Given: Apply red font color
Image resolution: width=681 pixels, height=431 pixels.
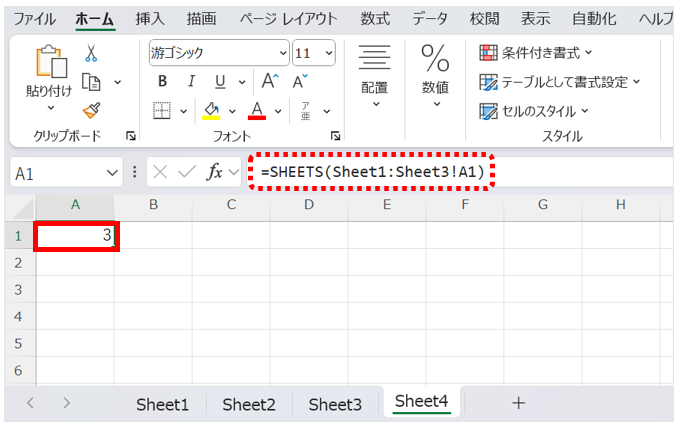Looking at the screenshot, I should [257, 111].
